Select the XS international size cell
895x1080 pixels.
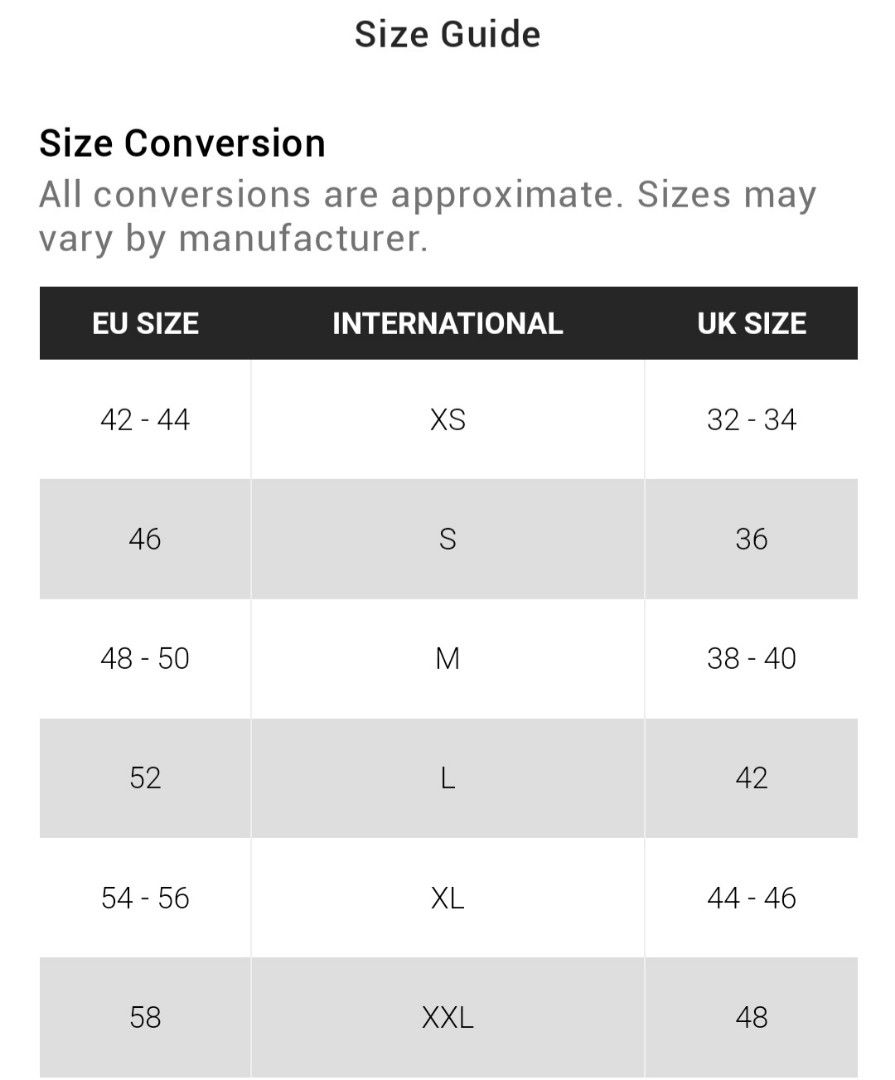[447, 420]
